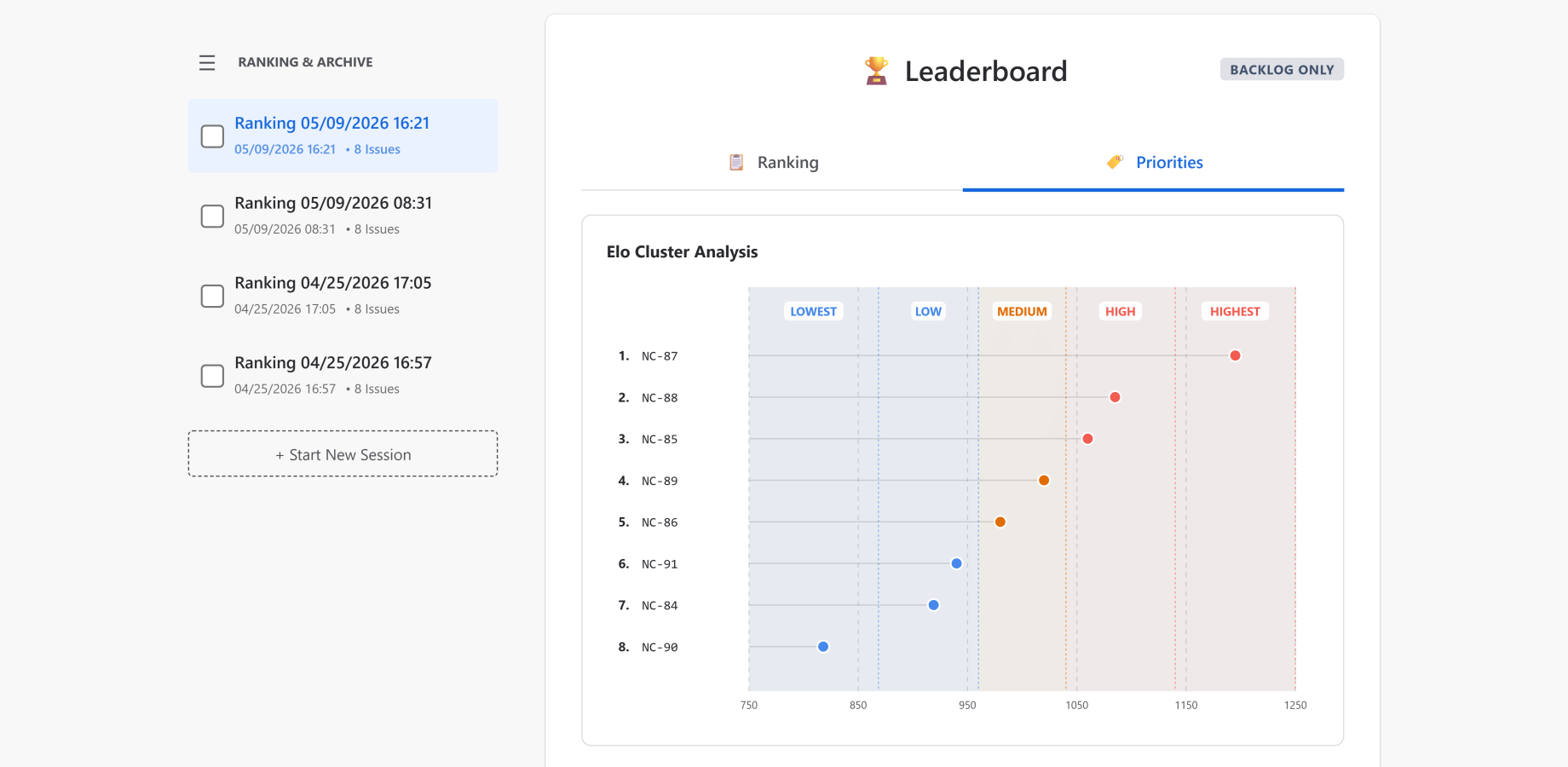Click the trophy icon next to Leaderboard
Viewport: 1568px width, 767px height.
pos(876,71)
